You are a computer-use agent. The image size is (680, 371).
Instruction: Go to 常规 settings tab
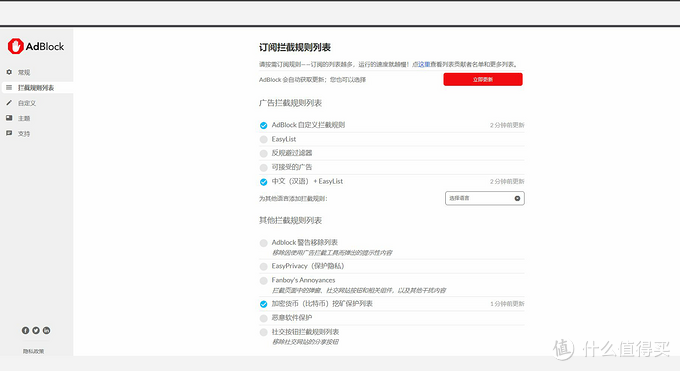(24, 72)
